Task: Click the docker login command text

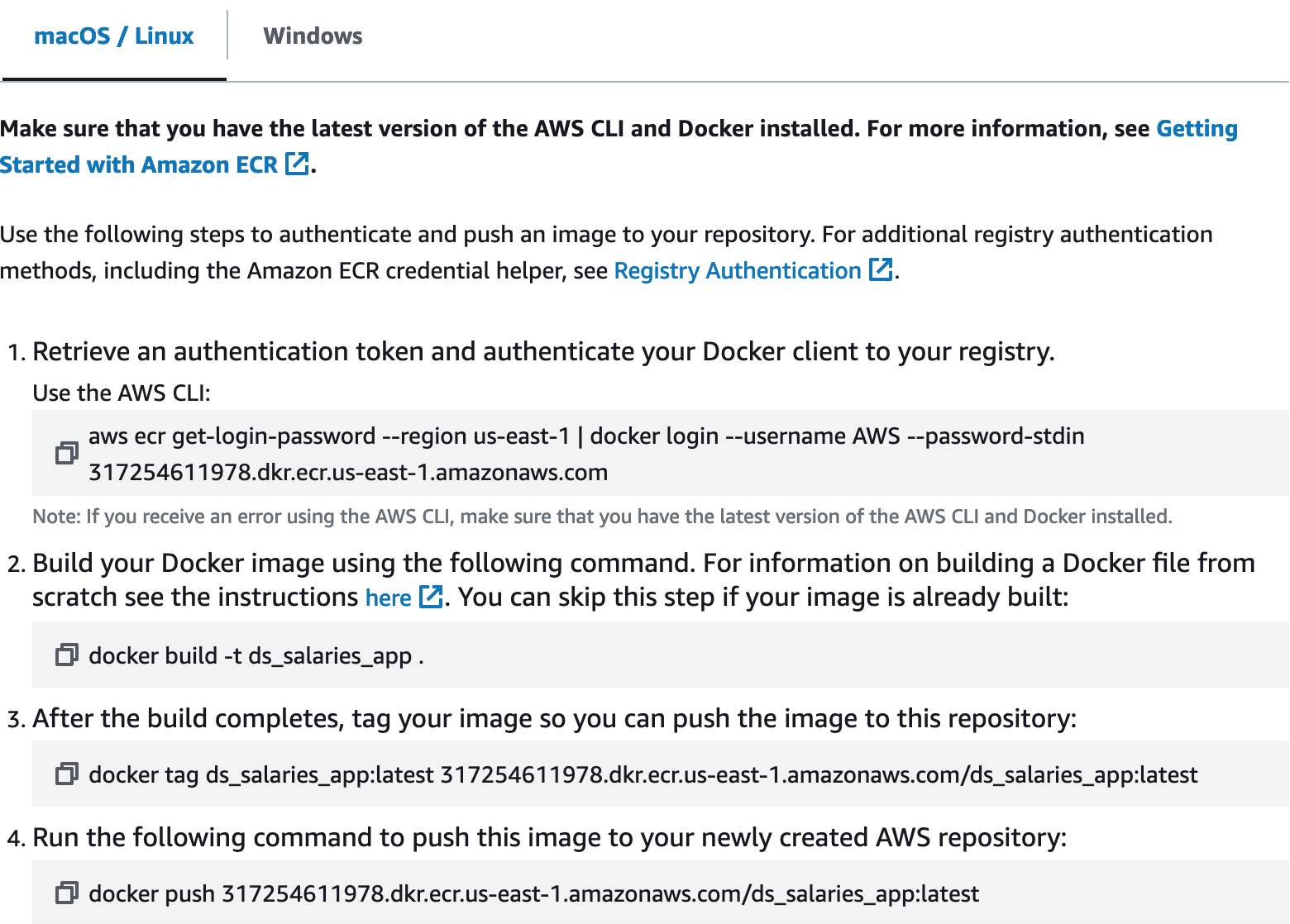Action: click(x=586, y=454)
